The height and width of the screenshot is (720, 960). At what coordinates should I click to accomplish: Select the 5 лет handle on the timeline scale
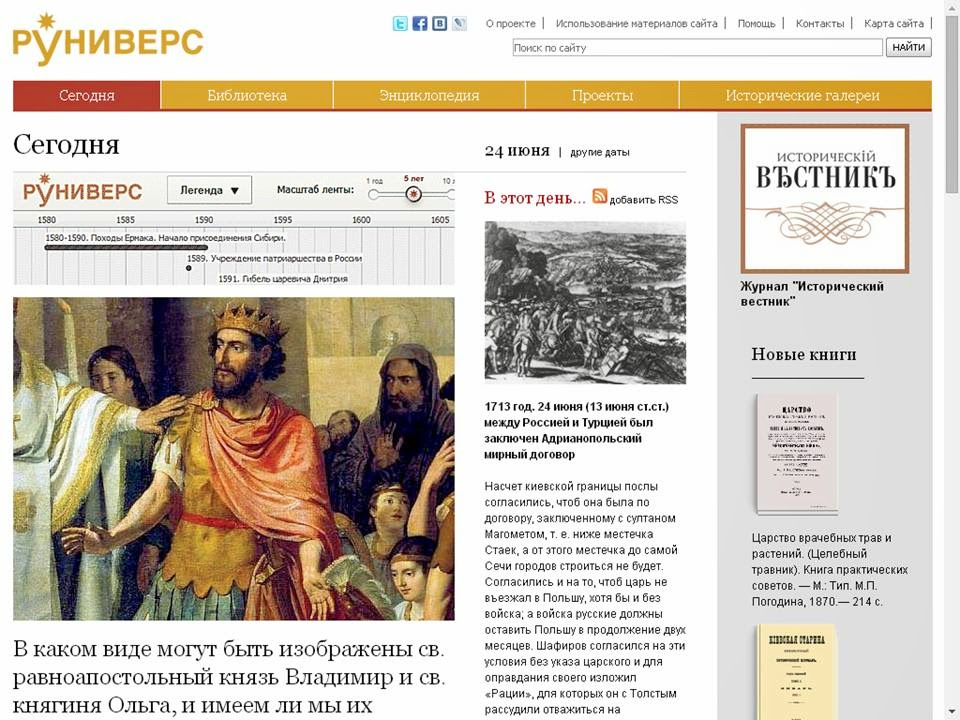414,194
